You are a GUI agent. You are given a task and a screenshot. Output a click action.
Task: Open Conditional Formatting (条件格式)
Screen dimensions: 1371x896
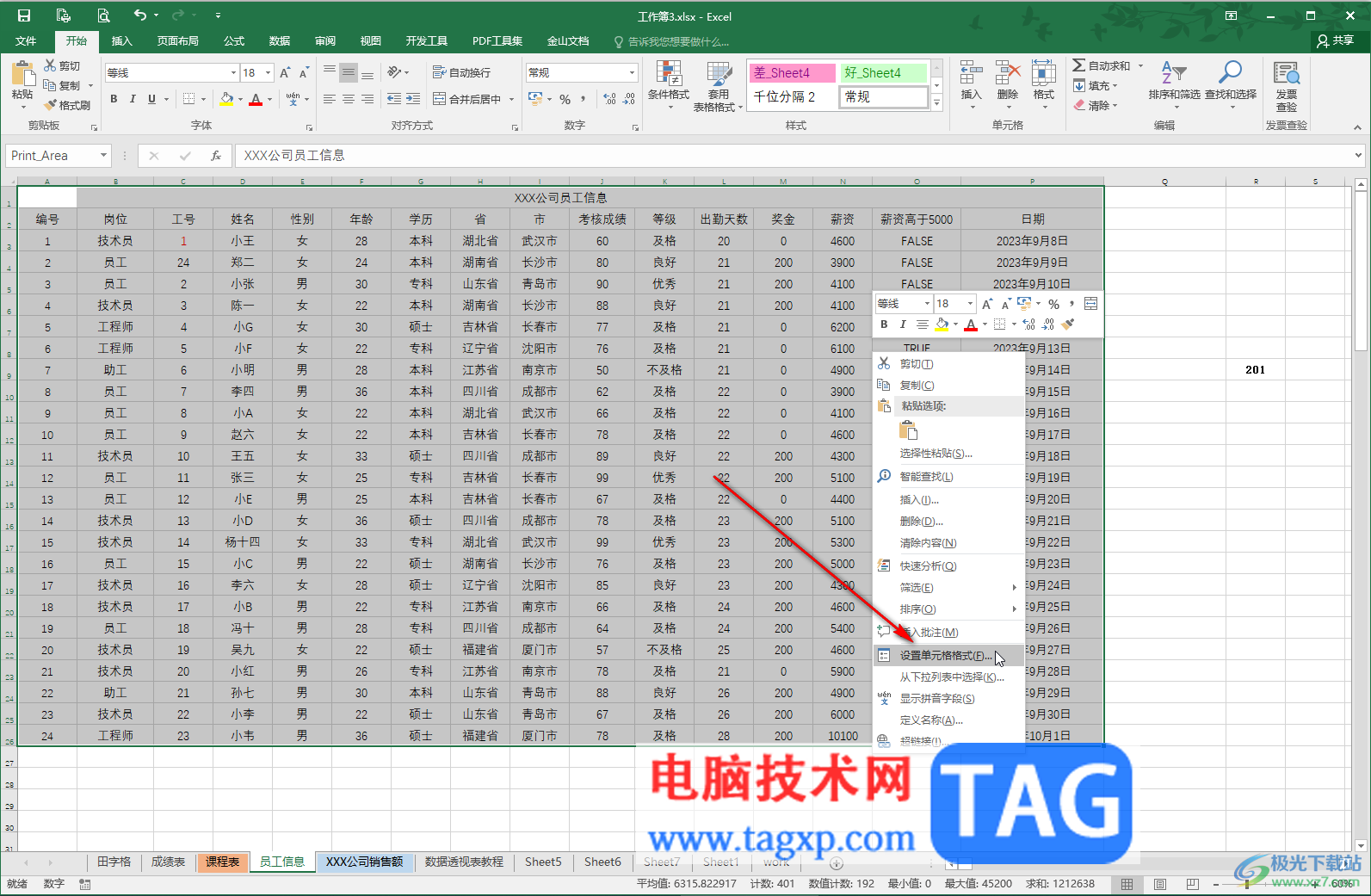point(669,85)
